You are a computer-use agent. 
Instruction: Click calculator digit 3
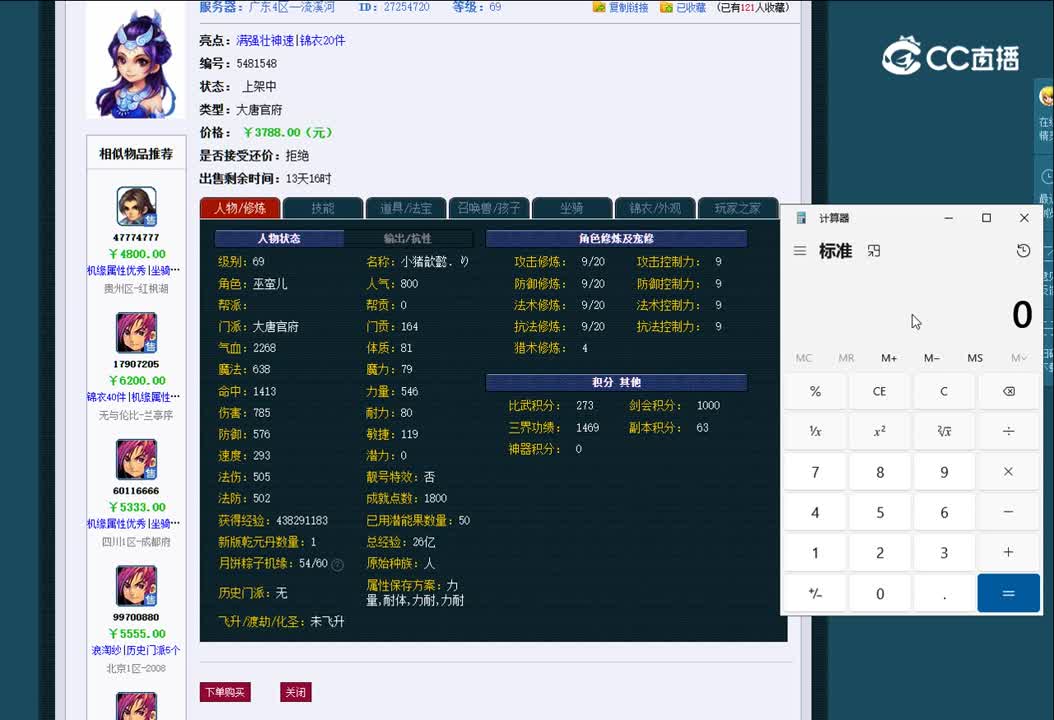click(944, 553)
